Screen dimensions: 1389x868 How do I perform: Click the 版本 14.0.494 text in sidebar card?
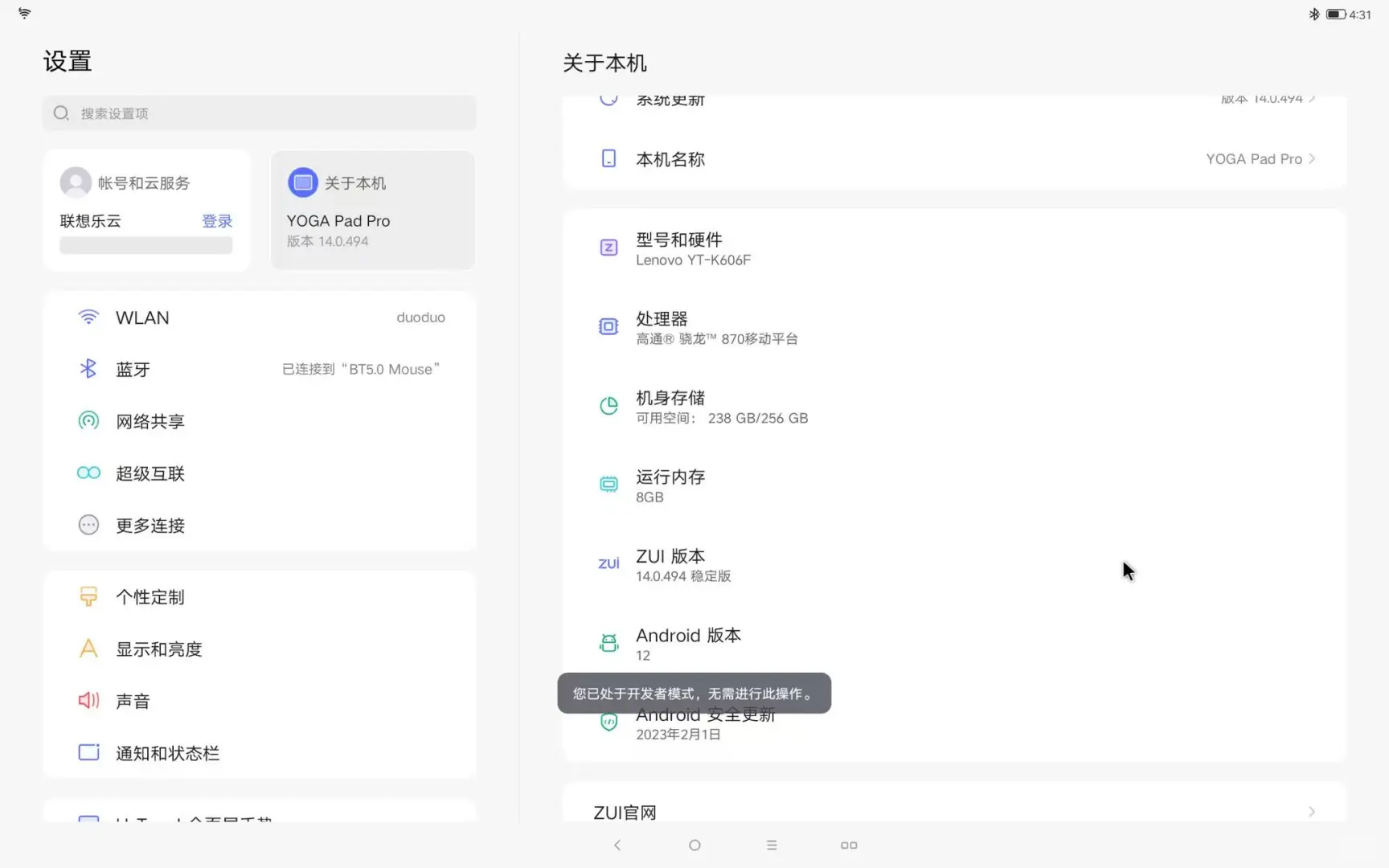tap(327, 241)
